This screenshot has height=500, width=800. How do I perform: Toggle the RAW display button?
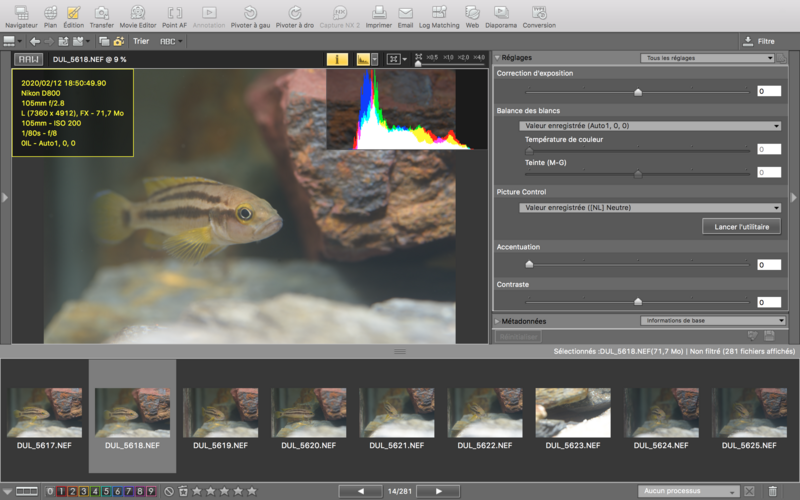coord(29,60)
